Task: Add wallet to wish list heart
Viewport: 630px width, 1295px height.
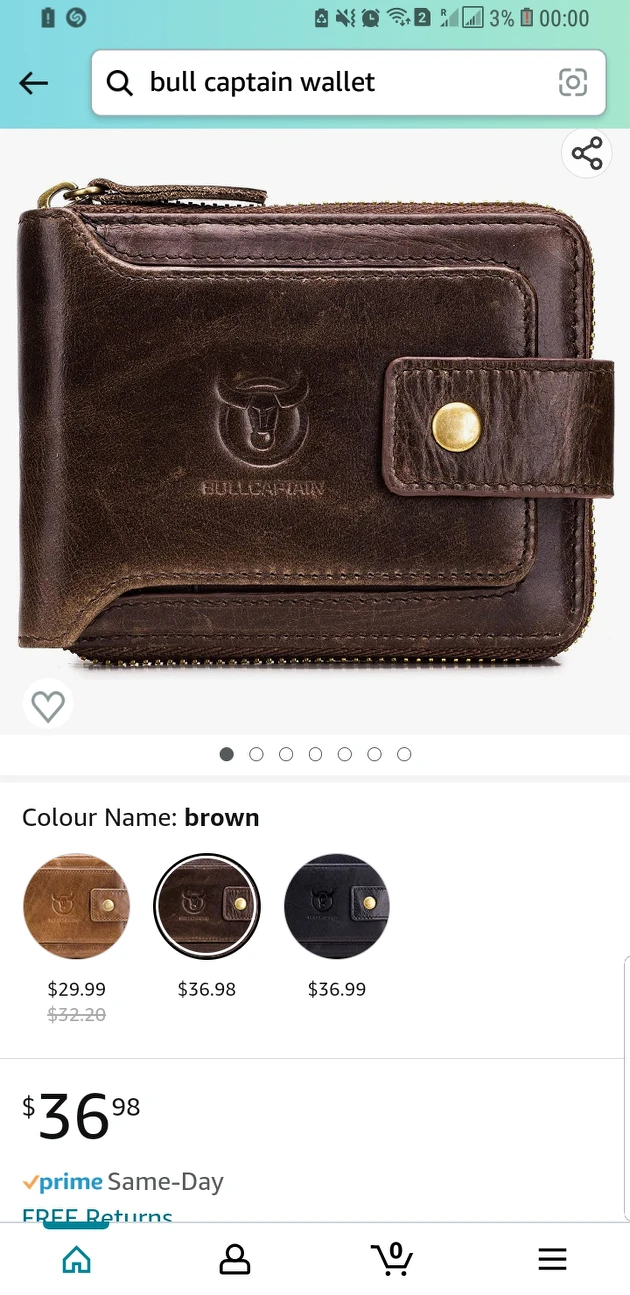Action: coord(48,706)
